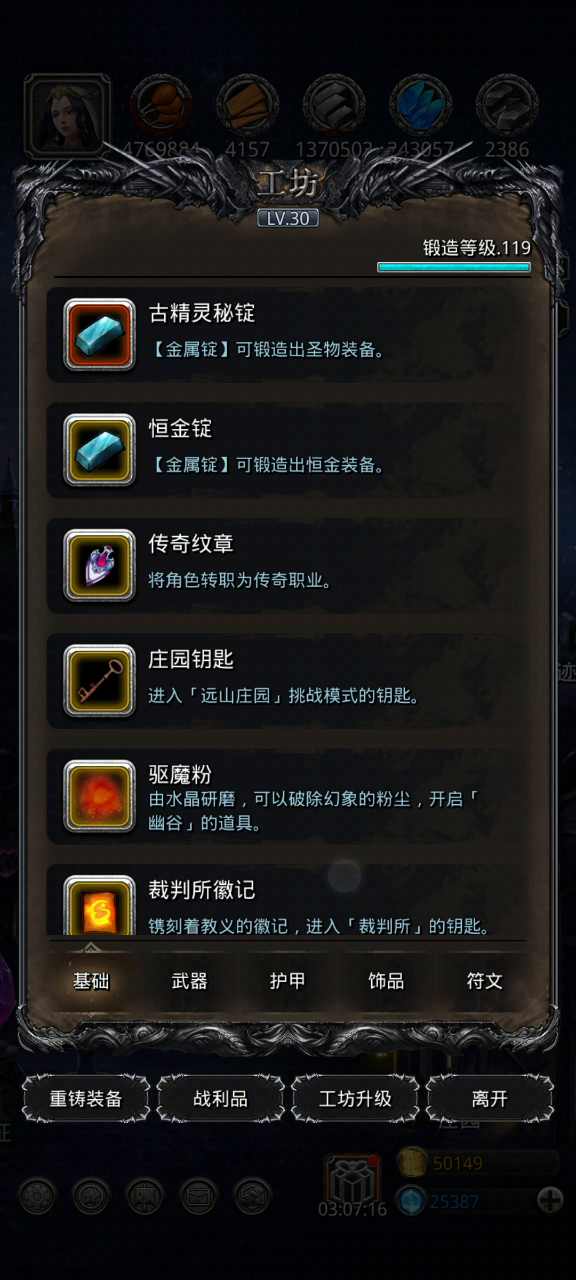The image size is (576, 1280).
Task: Click the 锻造等级 progress bar
Action: click(x=454, y=267)
